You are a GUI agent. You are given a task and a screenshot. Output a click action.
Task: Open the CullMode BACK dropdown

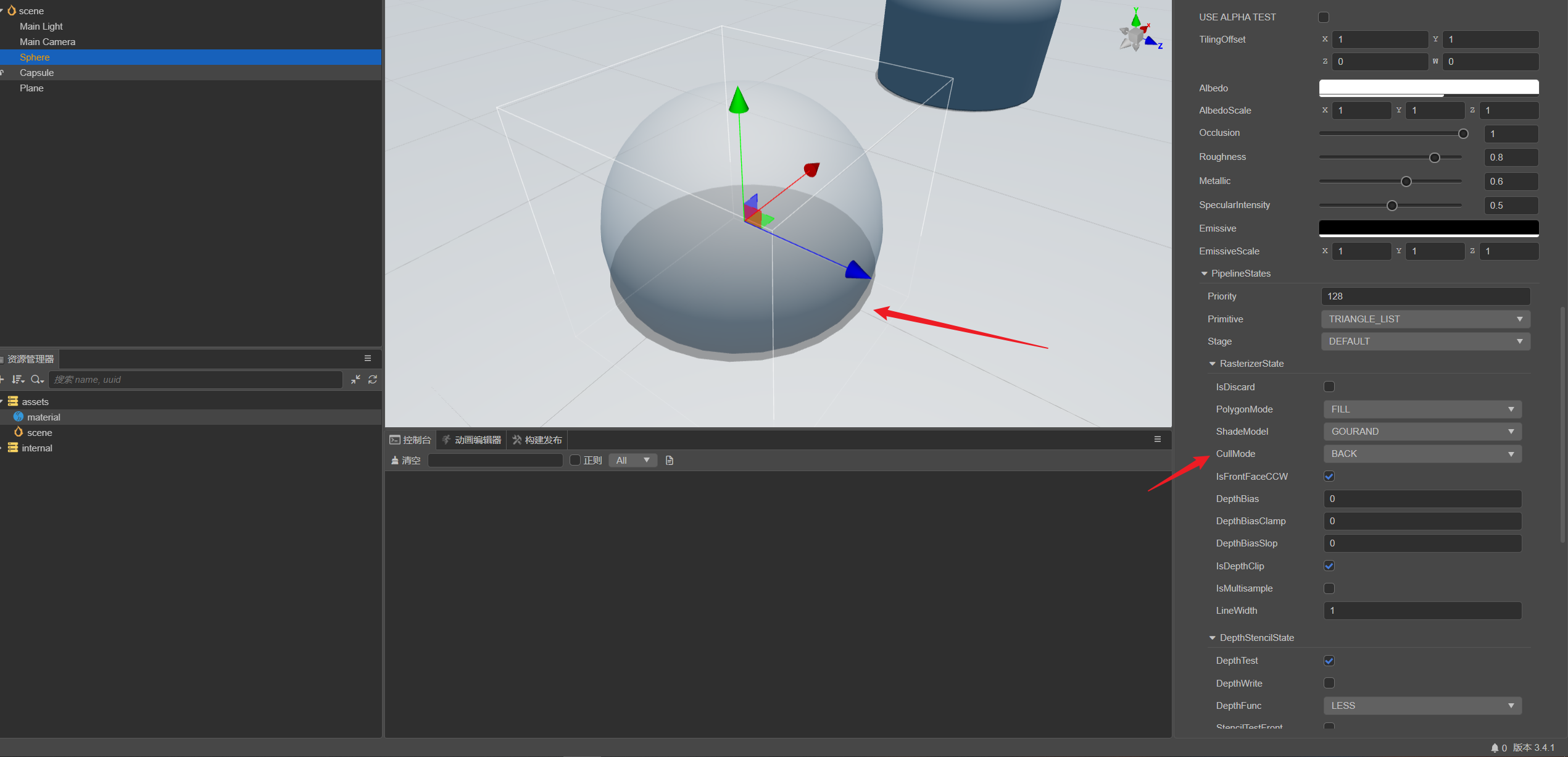click(1422, 454)
